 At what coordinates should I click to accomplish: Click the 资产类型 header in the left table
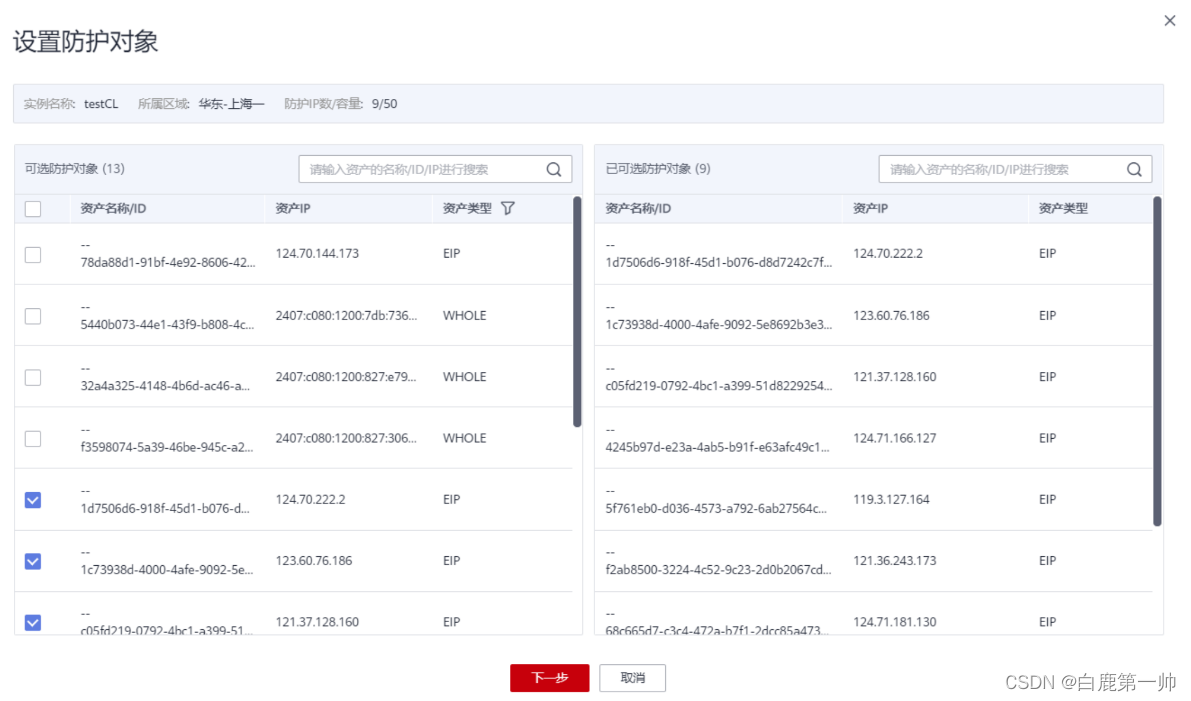pyautogui.click(x=467, y=208)
